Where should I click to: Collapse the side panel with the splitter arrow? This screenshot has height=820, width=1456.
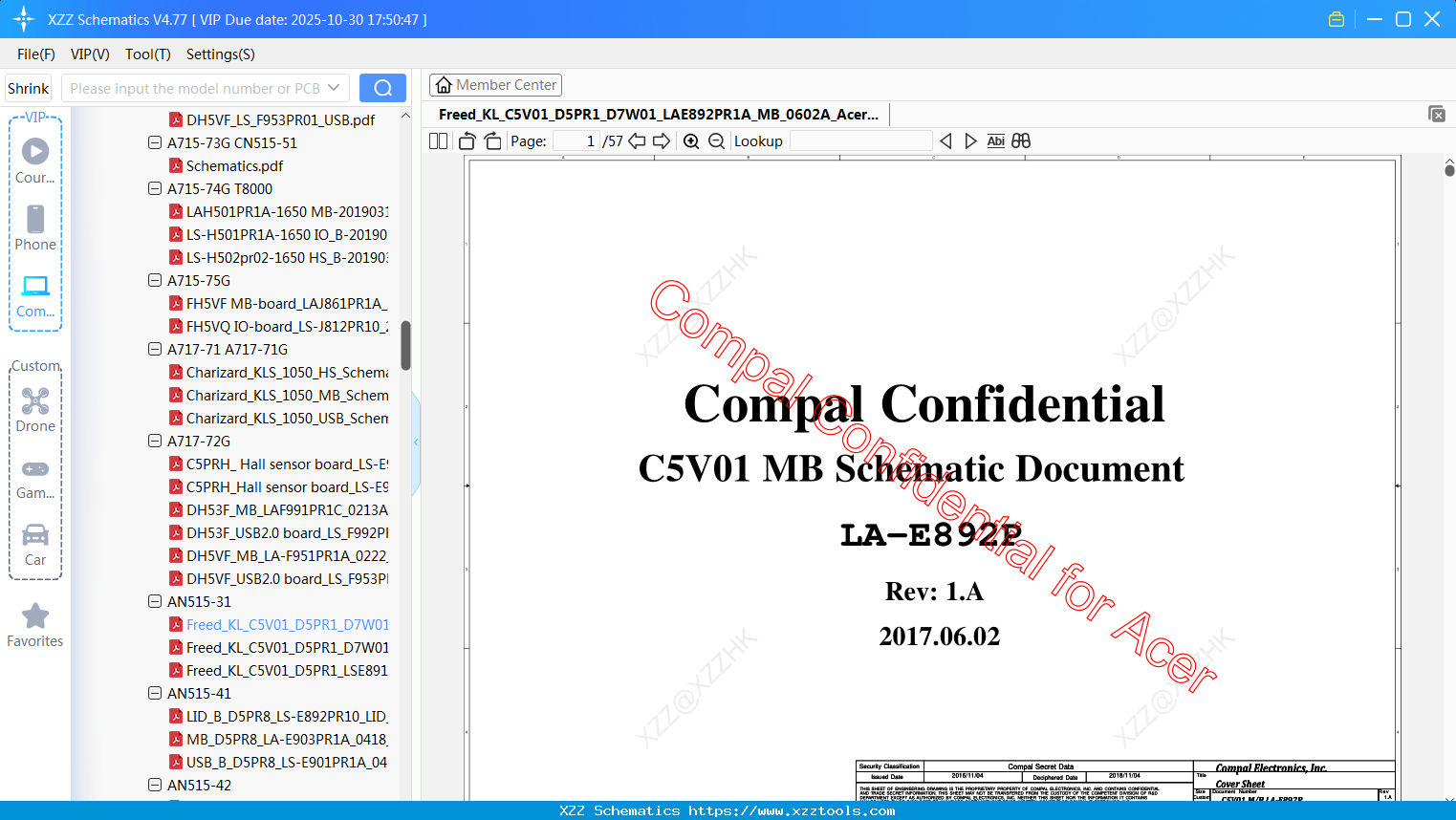click(416, 442)
